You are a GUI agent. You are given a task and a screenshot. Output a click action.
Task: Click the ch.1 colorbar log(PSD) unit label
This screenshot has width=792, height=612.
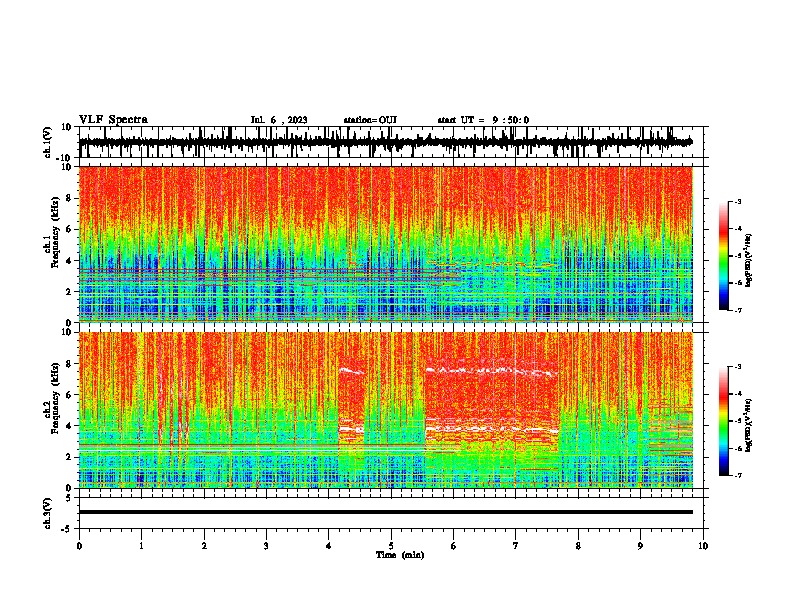pos(749,261)
